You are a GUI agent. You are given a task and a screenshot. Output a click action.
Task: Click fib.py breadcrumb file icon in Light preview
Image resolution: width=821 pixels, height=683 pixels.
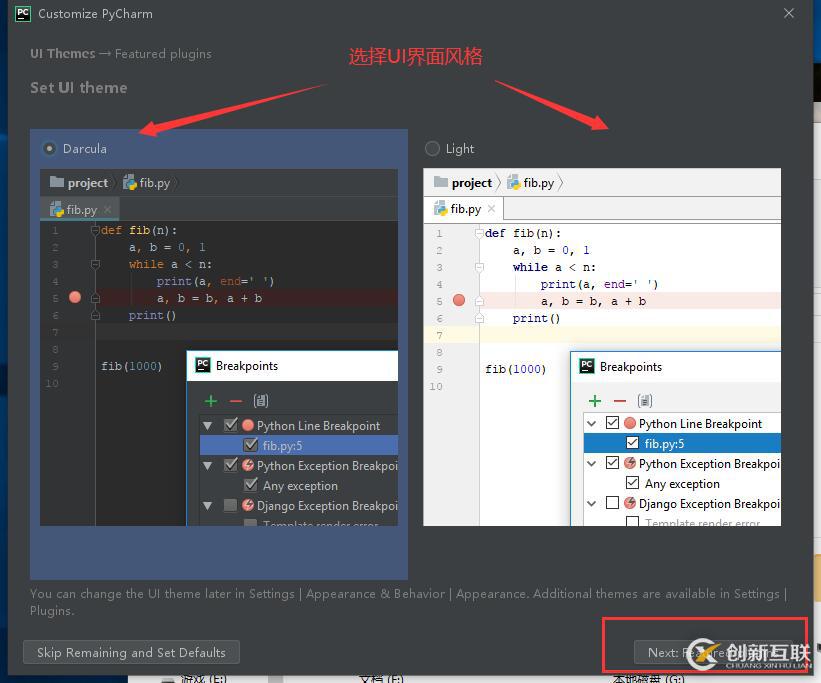coord(514,182)
